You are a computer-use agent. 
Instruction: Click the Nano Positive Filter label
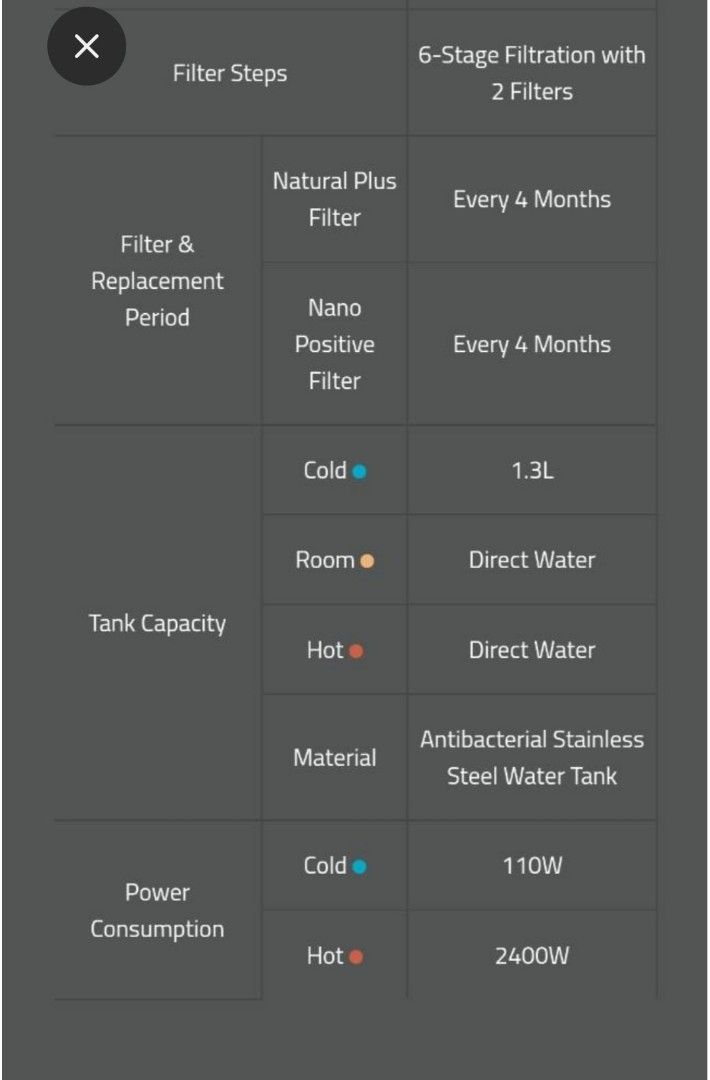pyautogui.click(x=334, y=344)
